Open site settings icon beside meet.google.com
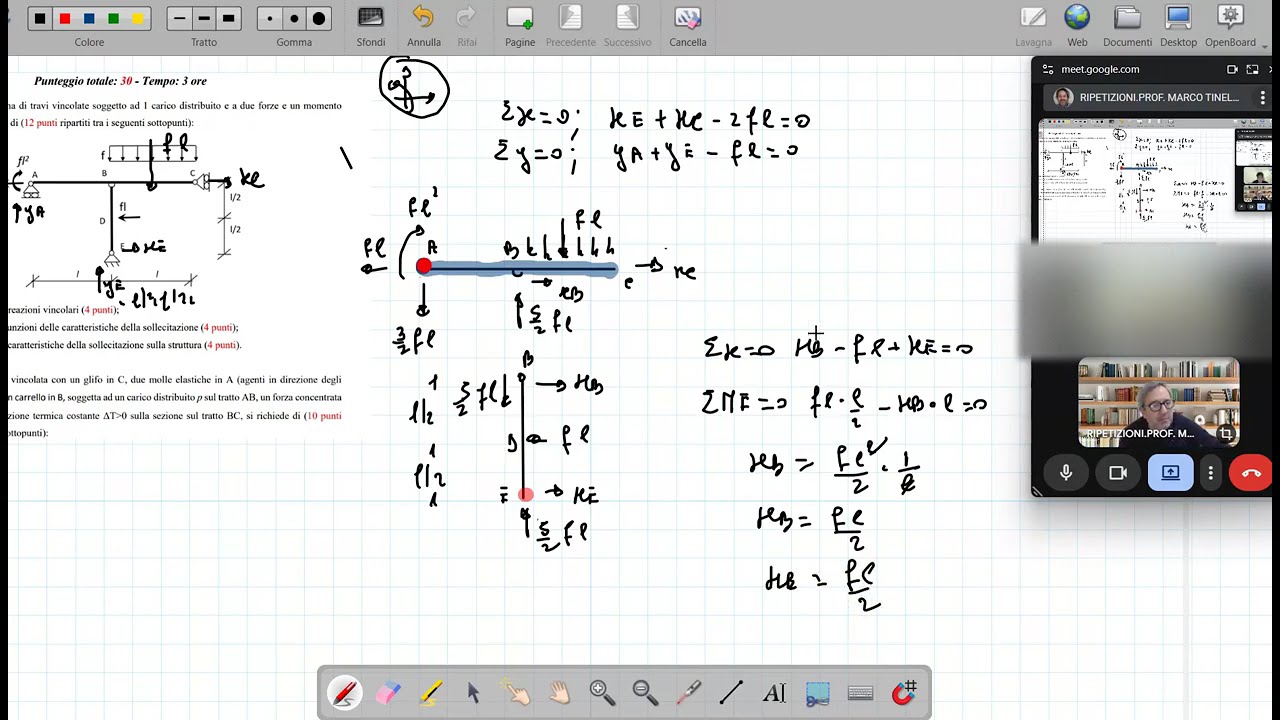The height and width of the screenshot is (720, 1280). pyautogui.click(x=1048, y=69)
